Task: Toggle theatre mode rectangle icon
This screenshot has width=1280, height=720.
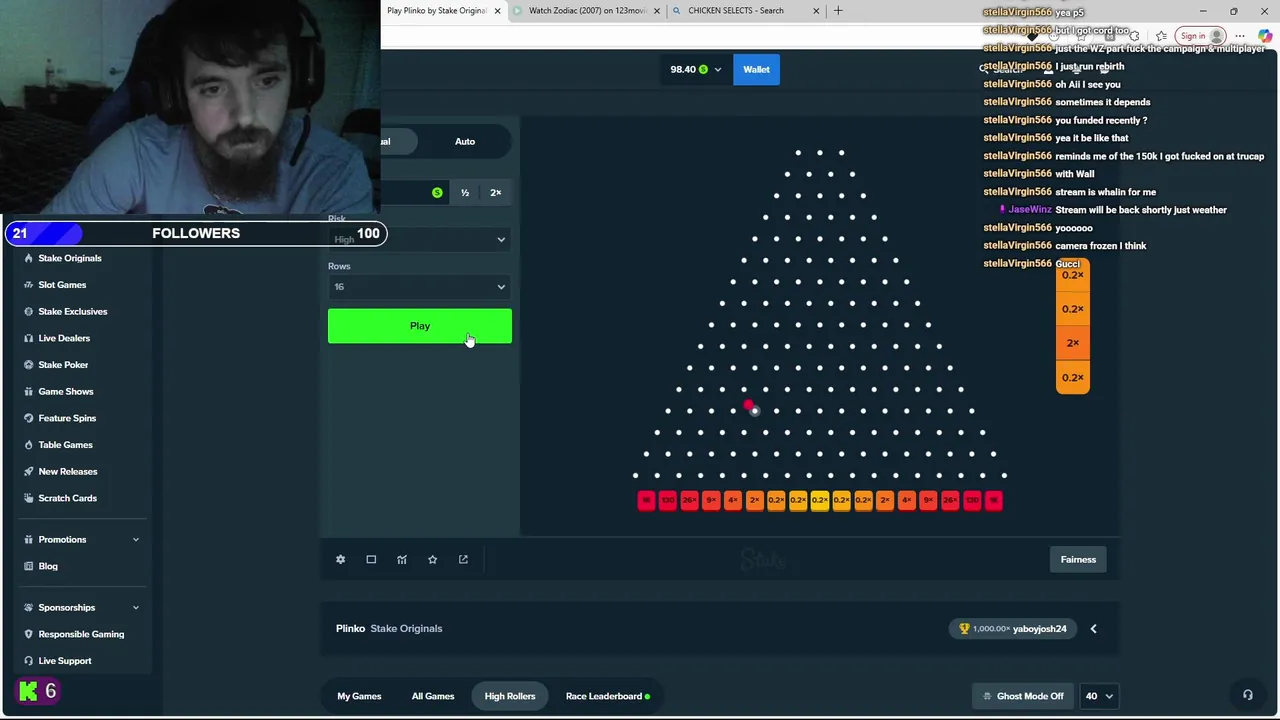Action: (371, 559)
